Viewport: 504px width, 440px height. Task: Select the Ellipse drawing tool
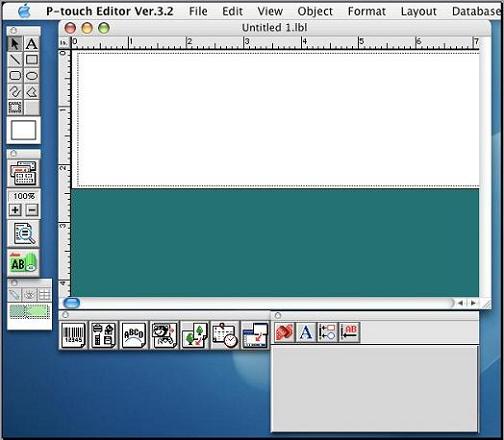coord(32,76)
